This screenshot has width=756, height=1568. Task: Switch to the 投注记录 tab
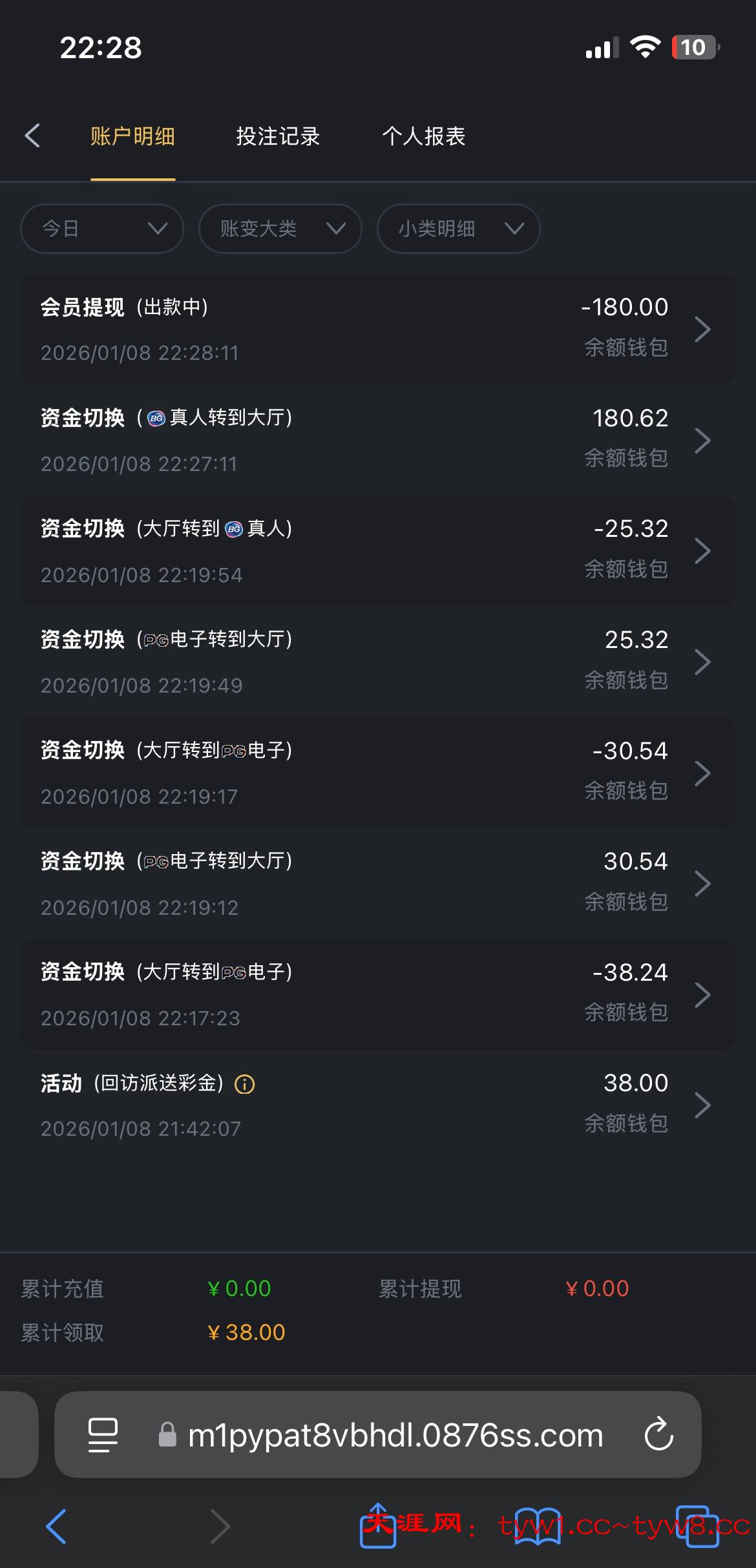point(278,136)
